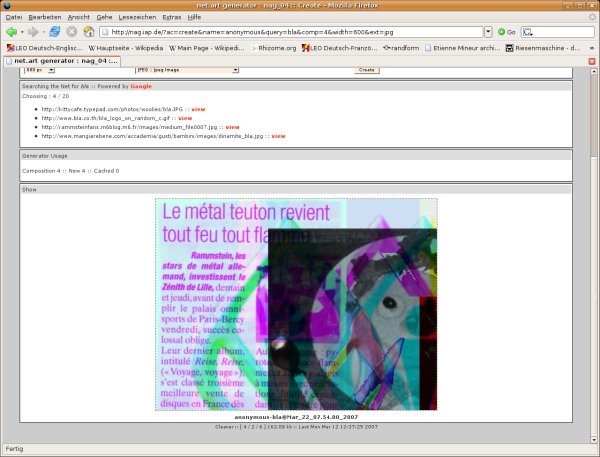Open the Forward history dropdown arrow
This screenshot has height=457, width=600.
(44, 32)
